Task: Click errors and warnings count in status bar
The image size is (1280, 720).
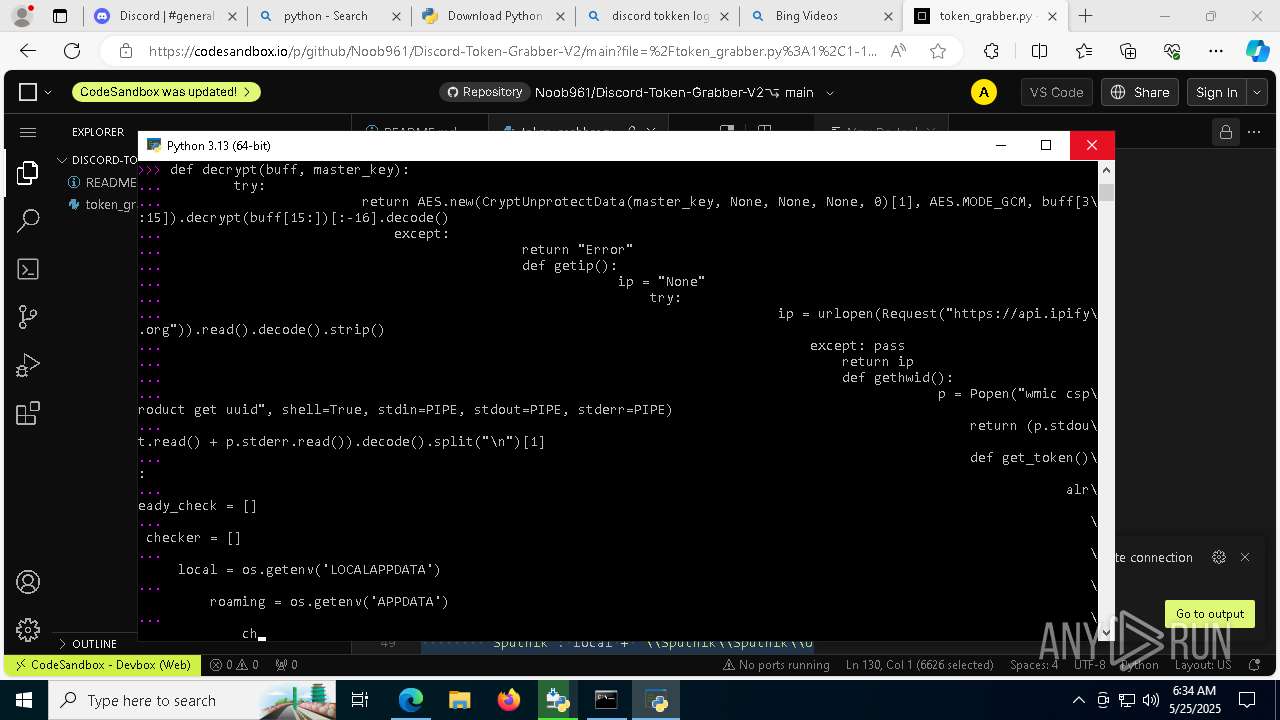Action: pyautogui.click(x=234, y=665)
